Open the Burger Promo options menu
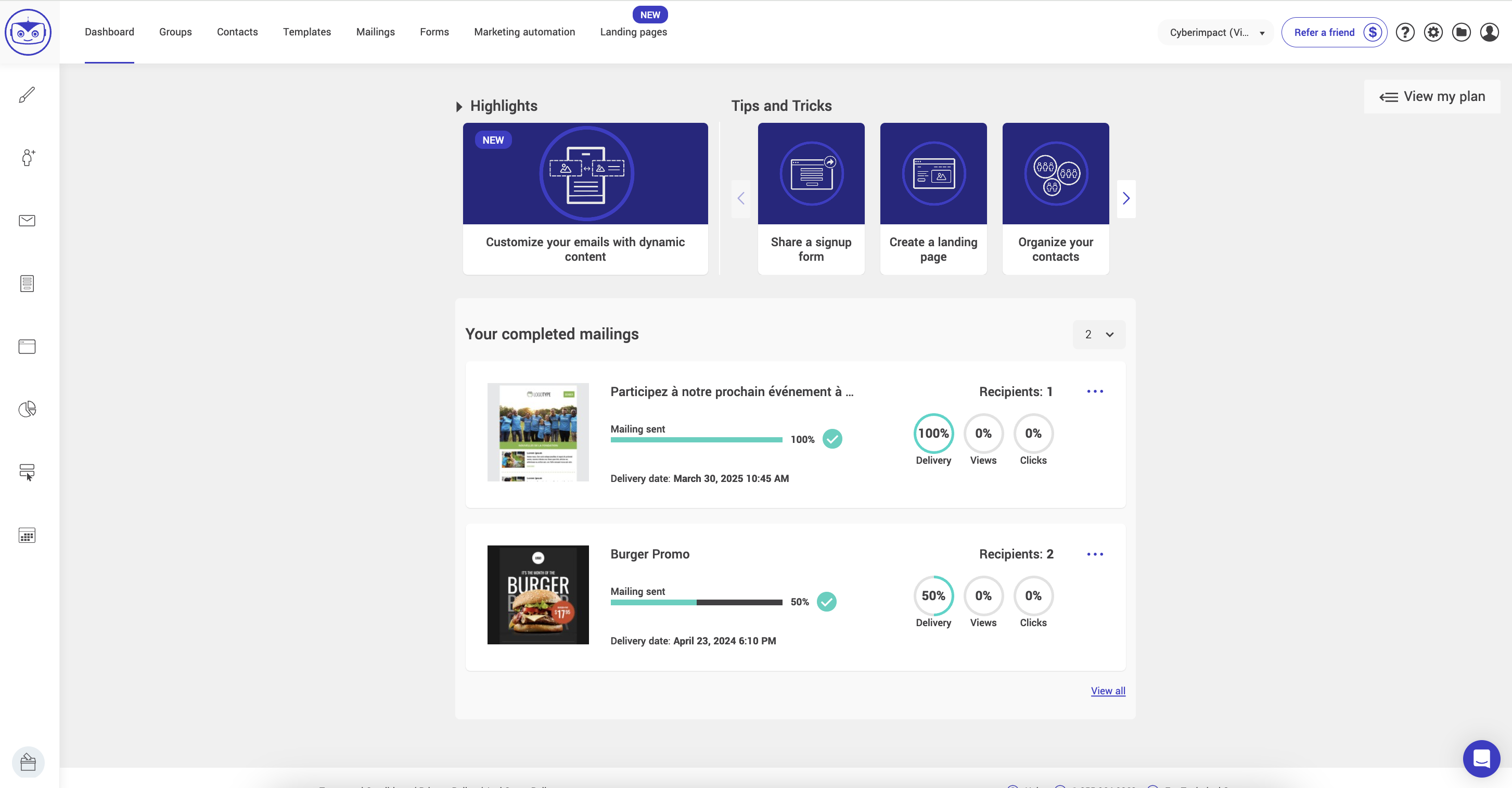 pos(1095,554)
